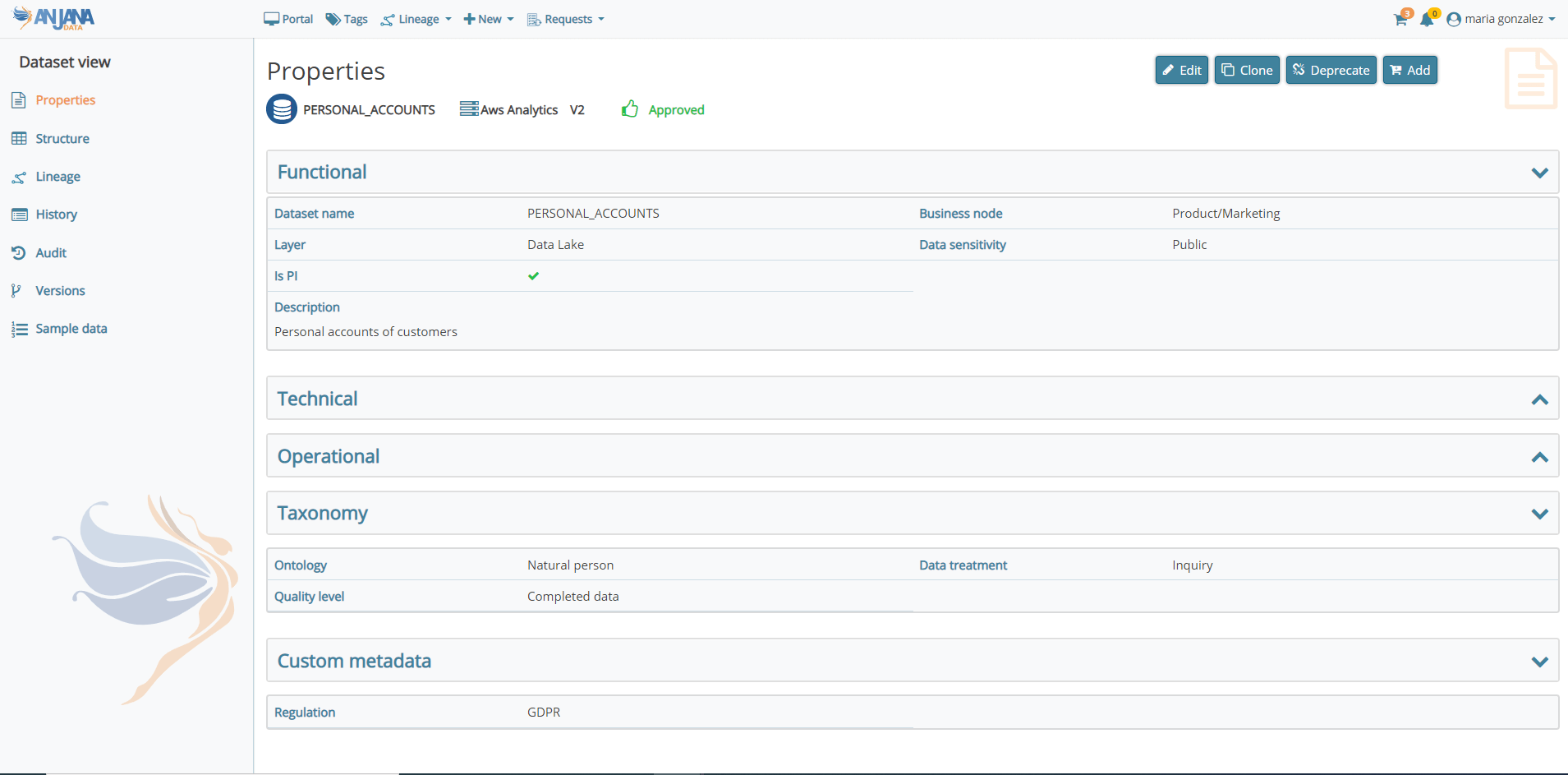Open the maria gonzalez user menu
The image size is (1568, 775).
pyautogui.click(x=1502, y=19)
